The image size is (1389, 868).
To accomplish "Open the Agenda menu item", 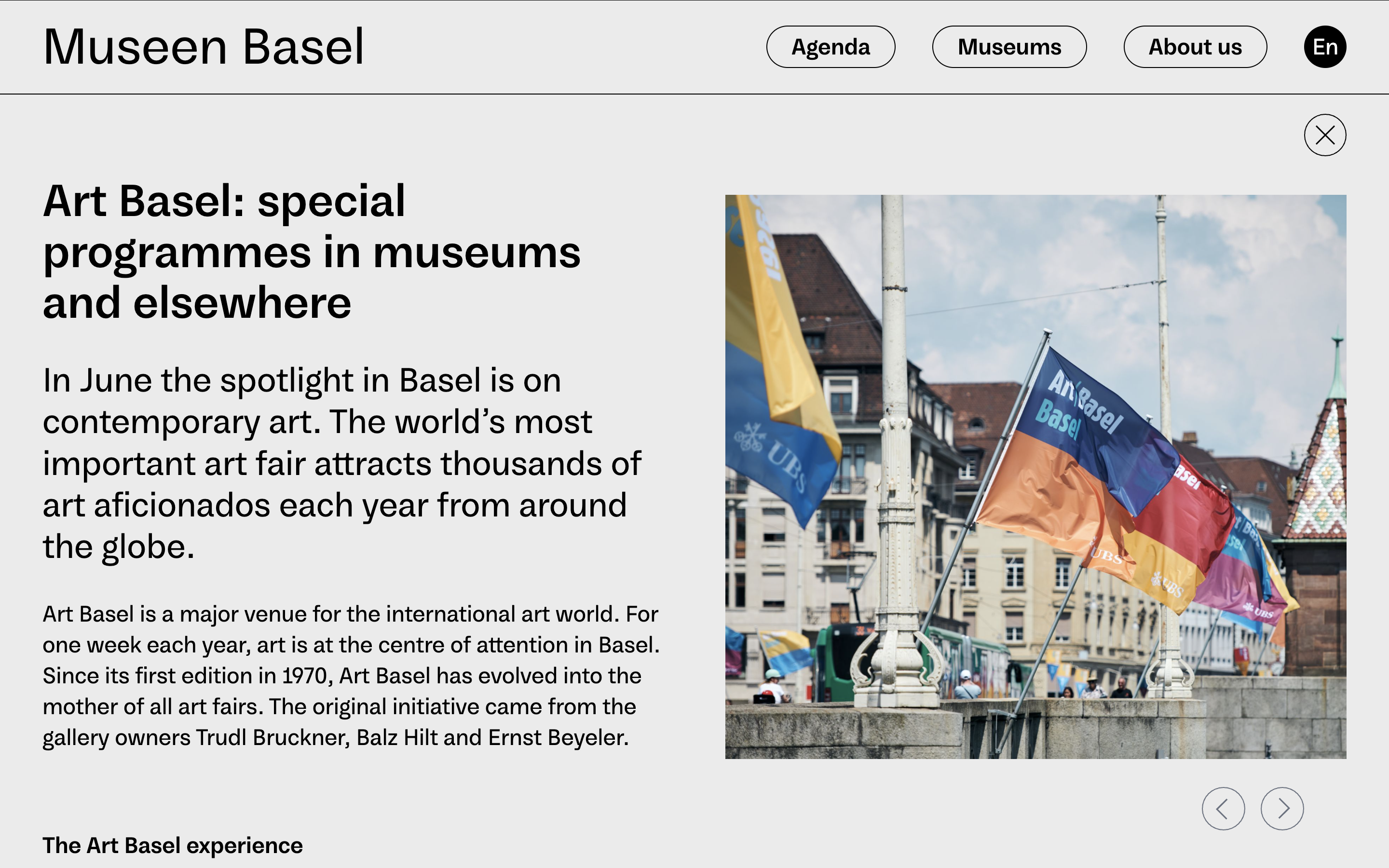I will (x=830, y=47).
